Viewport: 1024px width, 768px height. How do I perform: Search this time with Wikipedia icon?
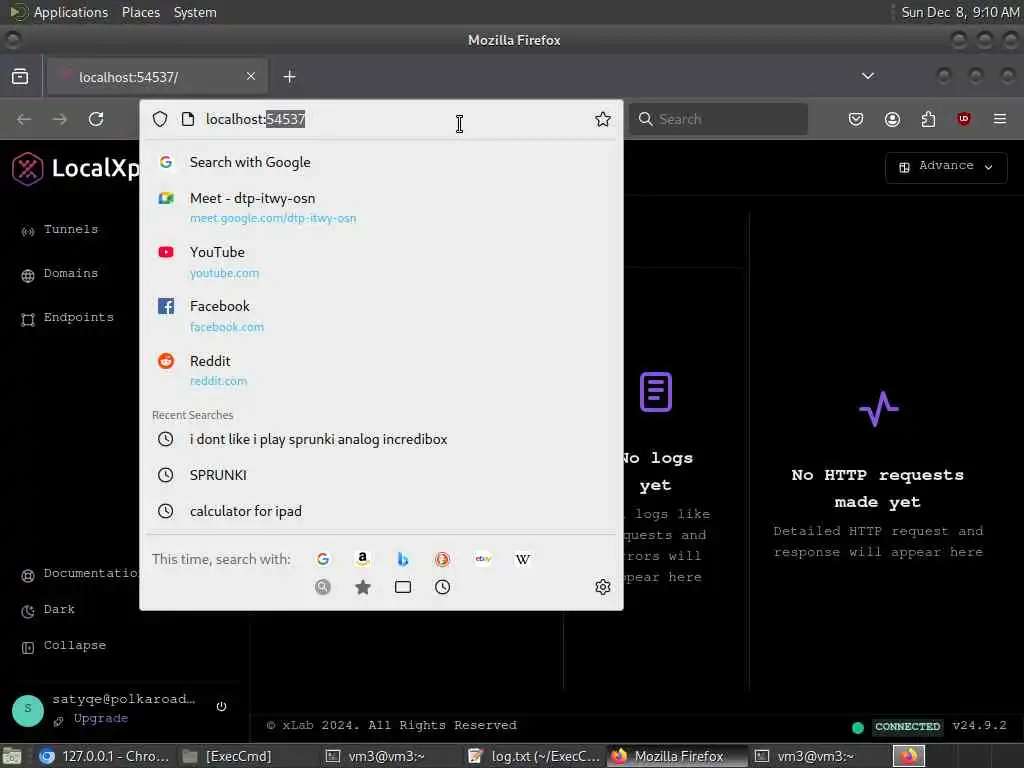click(522, 559)
